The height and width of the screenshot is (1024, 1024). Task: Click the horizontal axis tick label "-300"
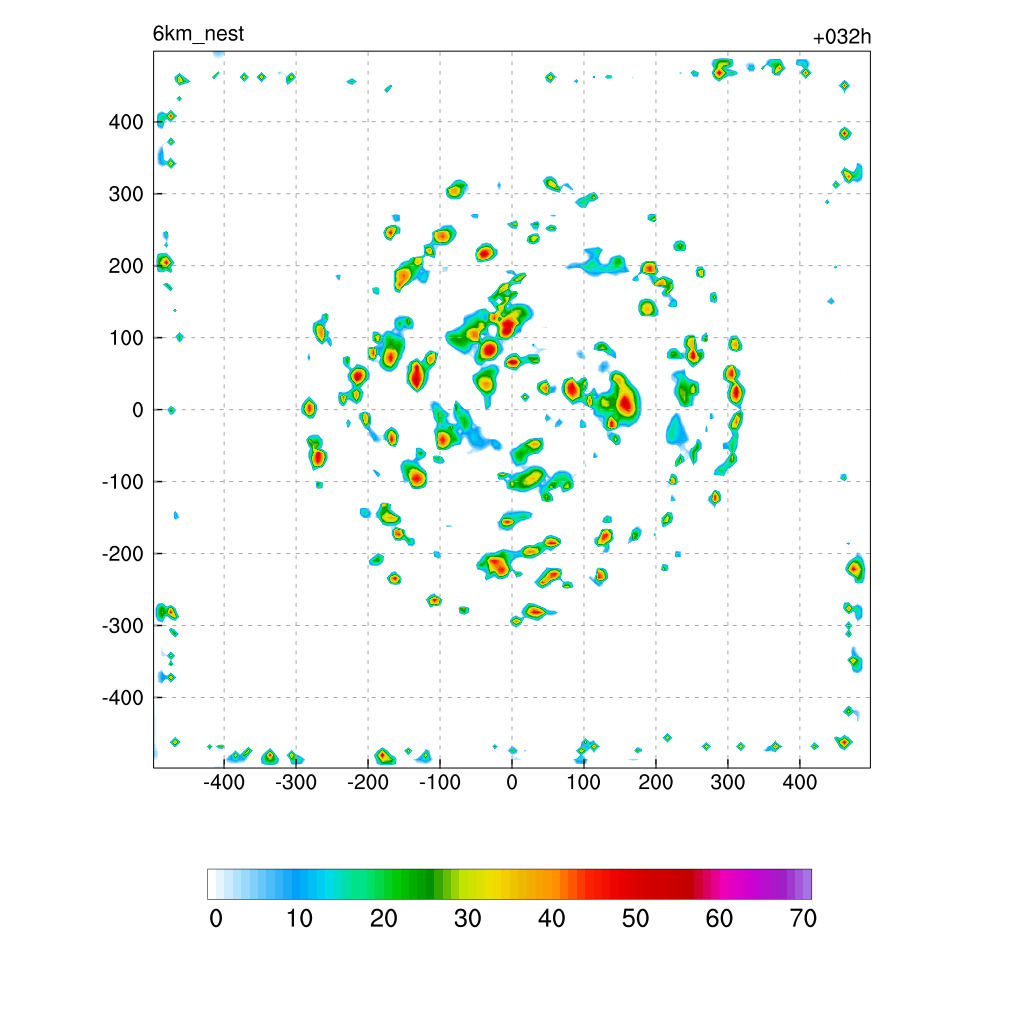pyautogui.click(x=296, y=782)
